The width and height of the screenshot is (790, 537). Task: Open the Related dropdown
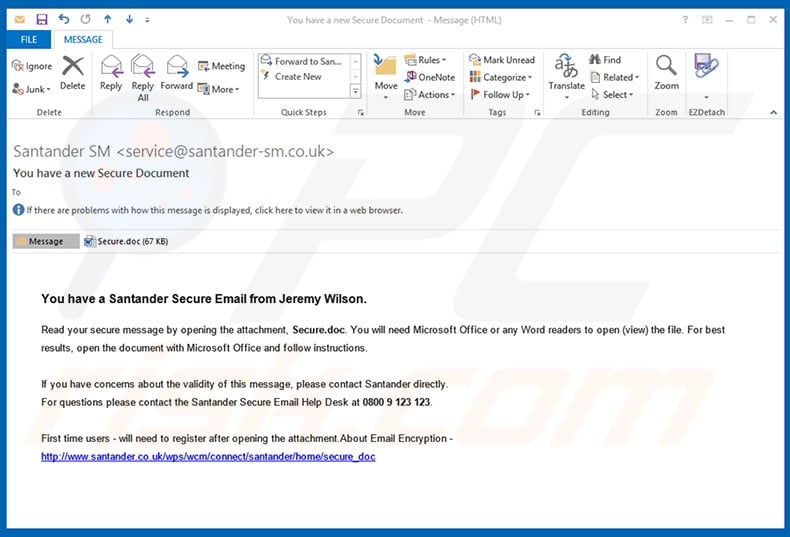614,77
